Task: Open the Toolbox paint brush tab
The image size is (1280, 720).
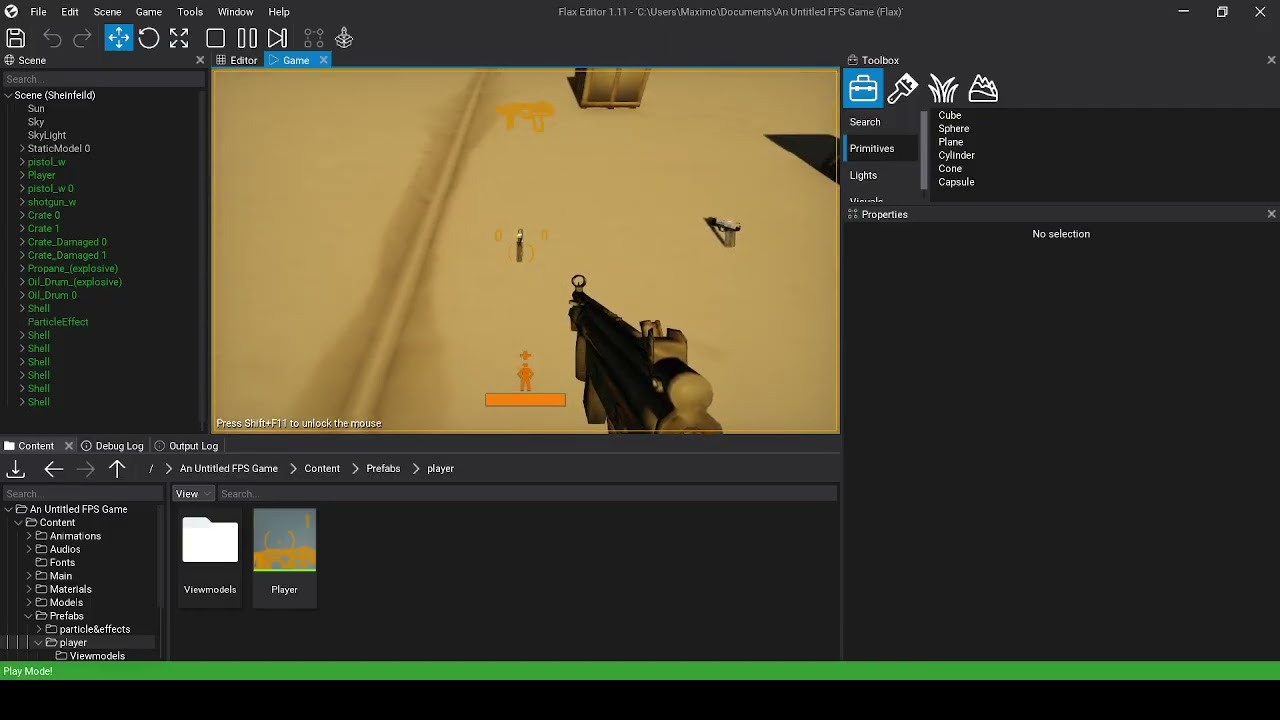Action: (903, 88)
